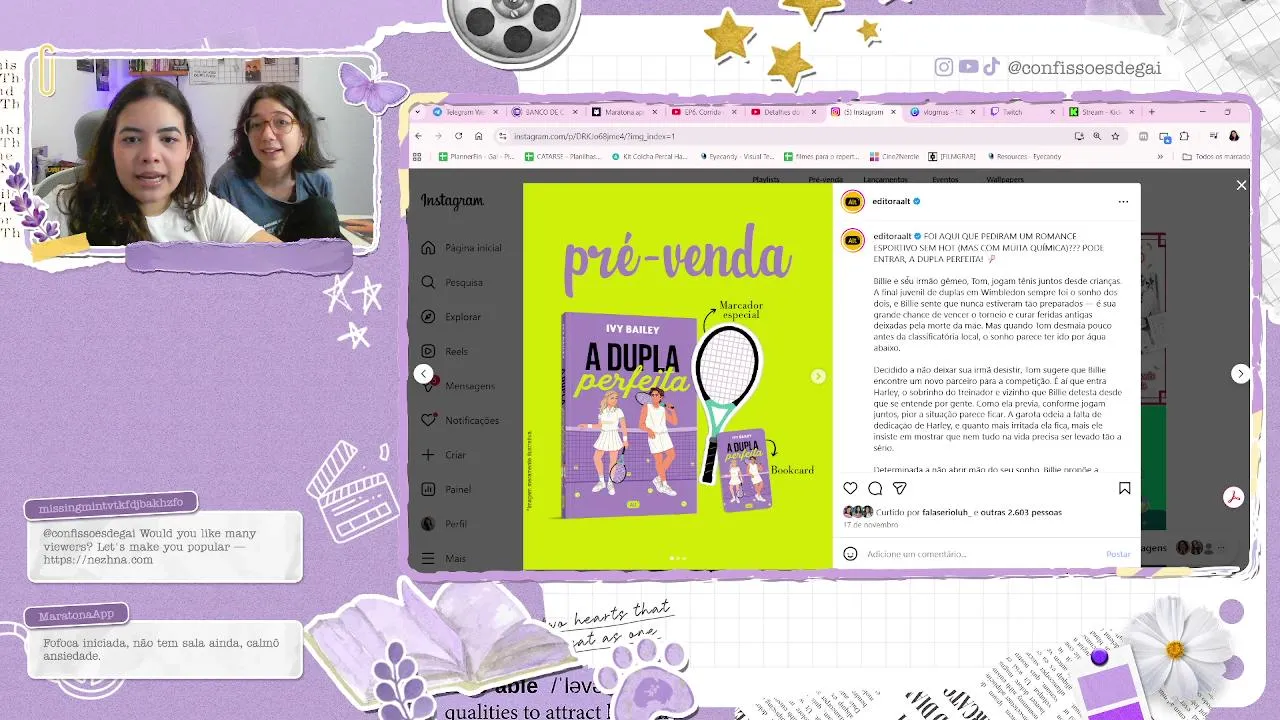This screenshot has width=1280, height=720.
Task: Open [FILMGRAB] bookmark
Action: point(952,156)
